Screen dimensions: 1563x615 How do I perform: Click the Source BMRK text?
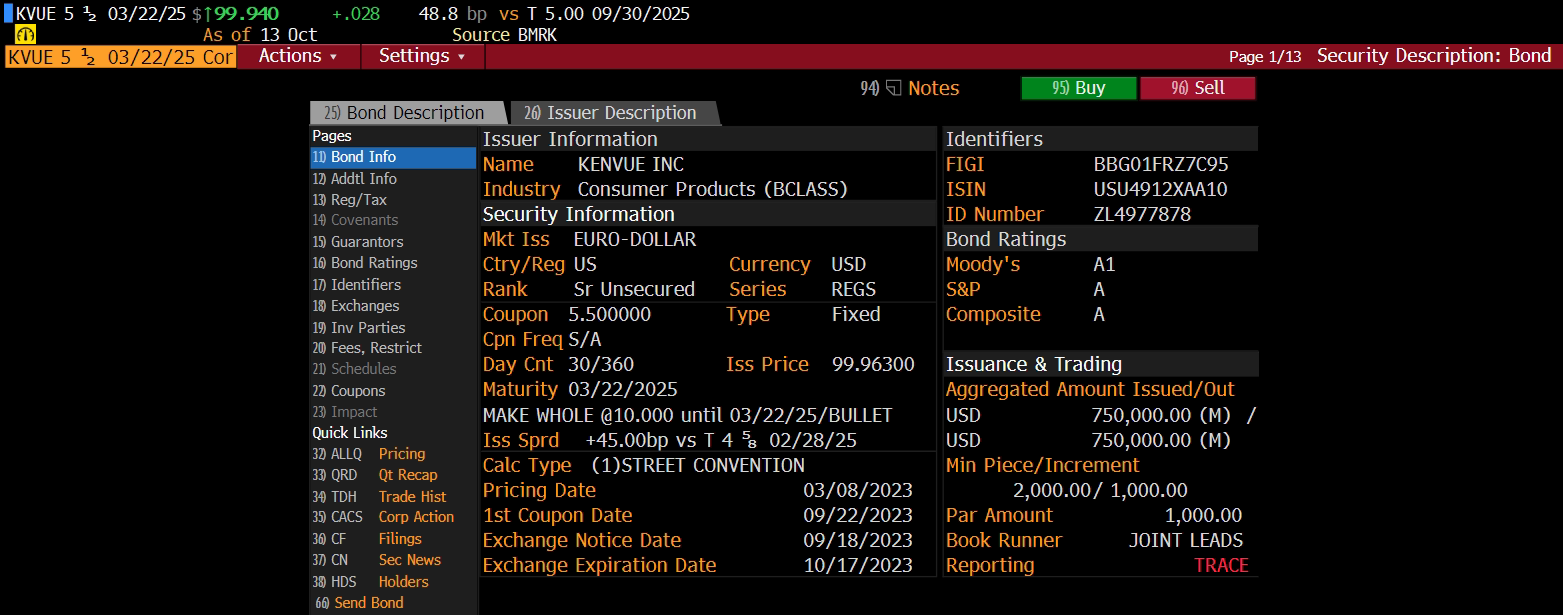tap(504, 35)
